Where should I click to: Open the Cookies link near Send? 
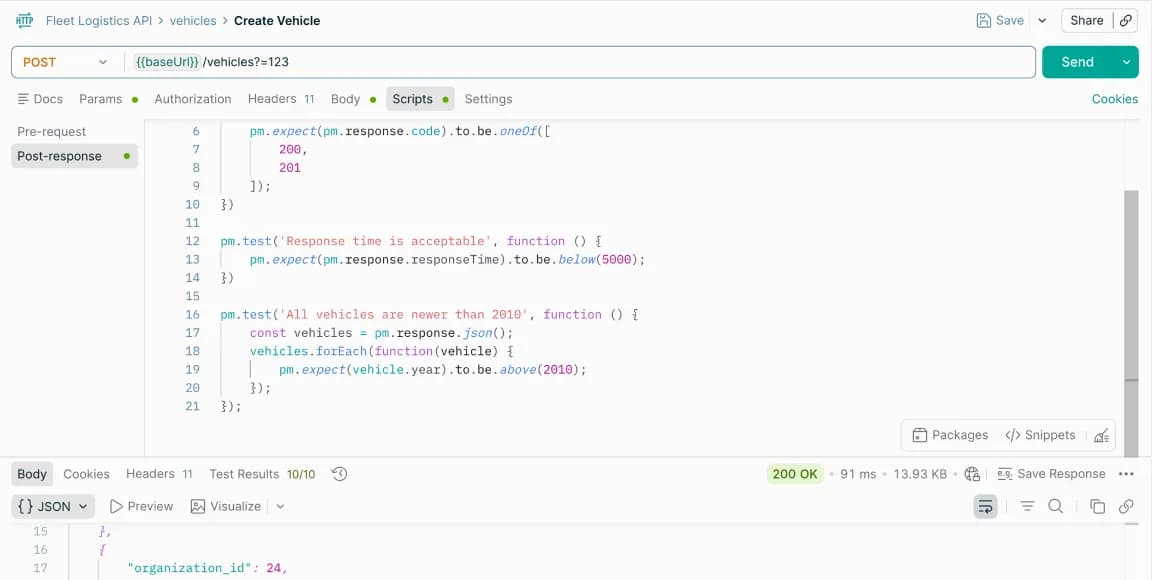coord(1115,99)
